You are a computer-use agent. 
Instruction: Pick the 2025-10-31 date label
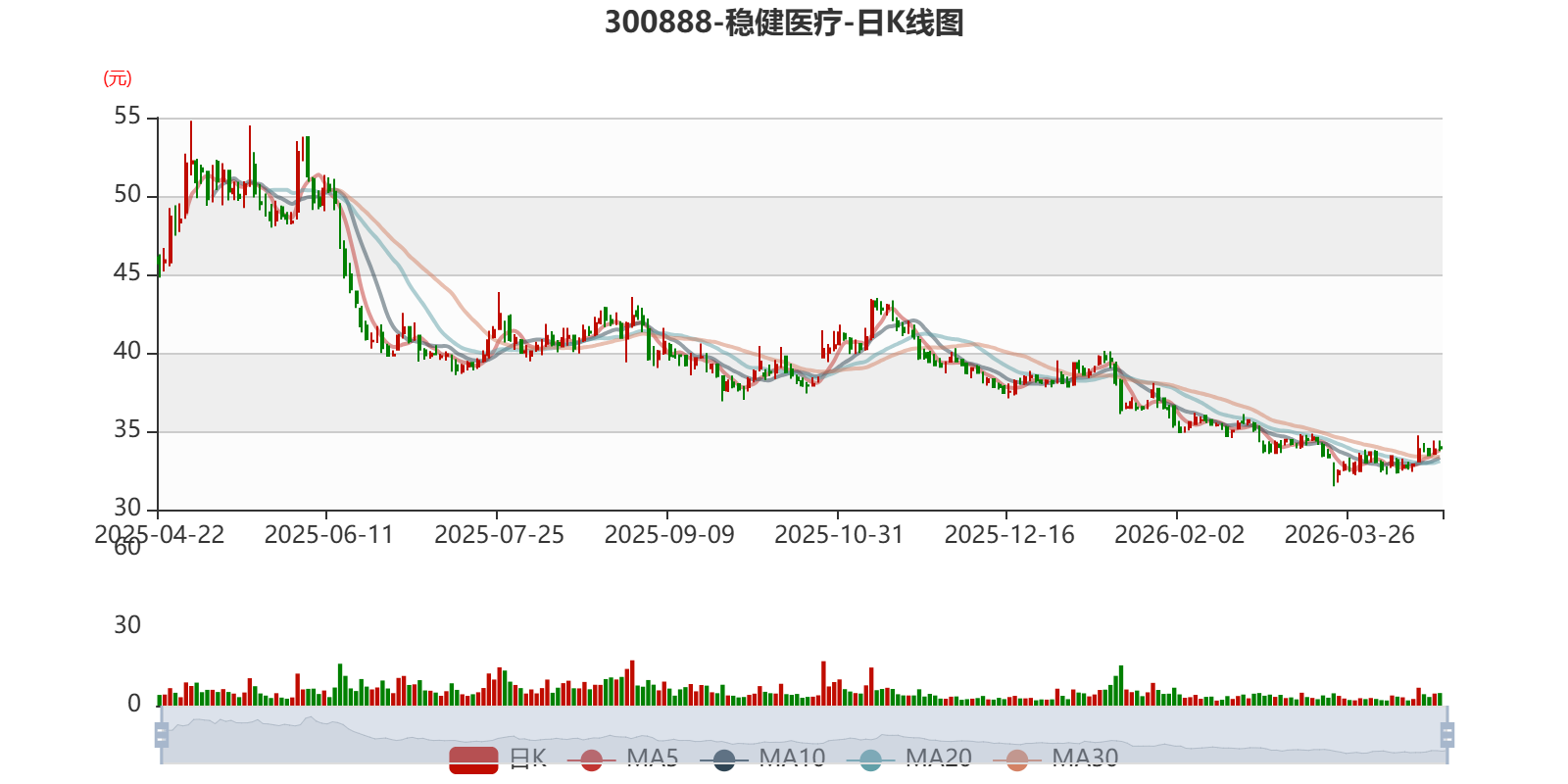point(839,534)
